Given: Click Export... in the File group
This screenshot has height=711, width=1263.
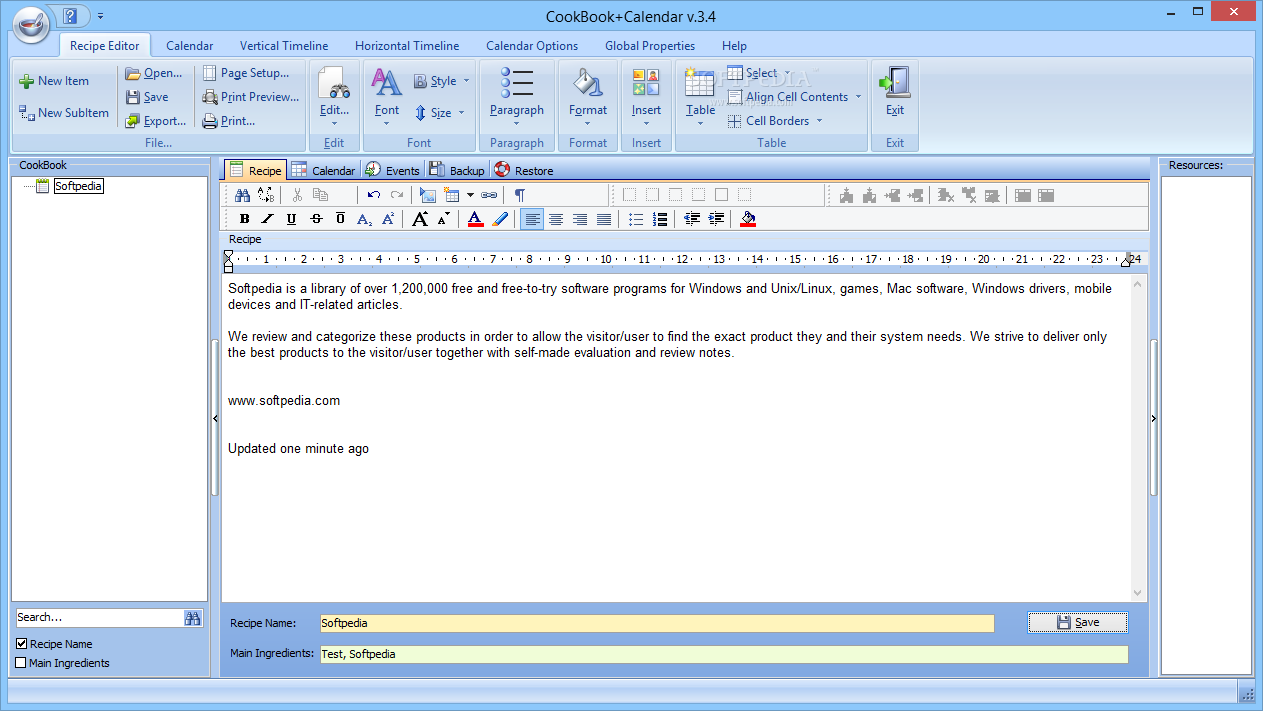Looking at the screenshot, I should point(155,121).
